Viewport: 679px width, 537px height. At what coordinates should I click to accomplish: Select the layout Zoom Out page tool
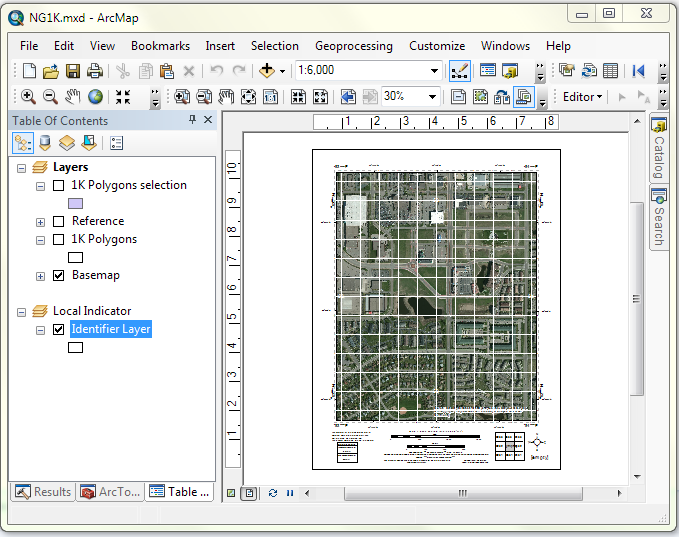(x=204, y=97)
